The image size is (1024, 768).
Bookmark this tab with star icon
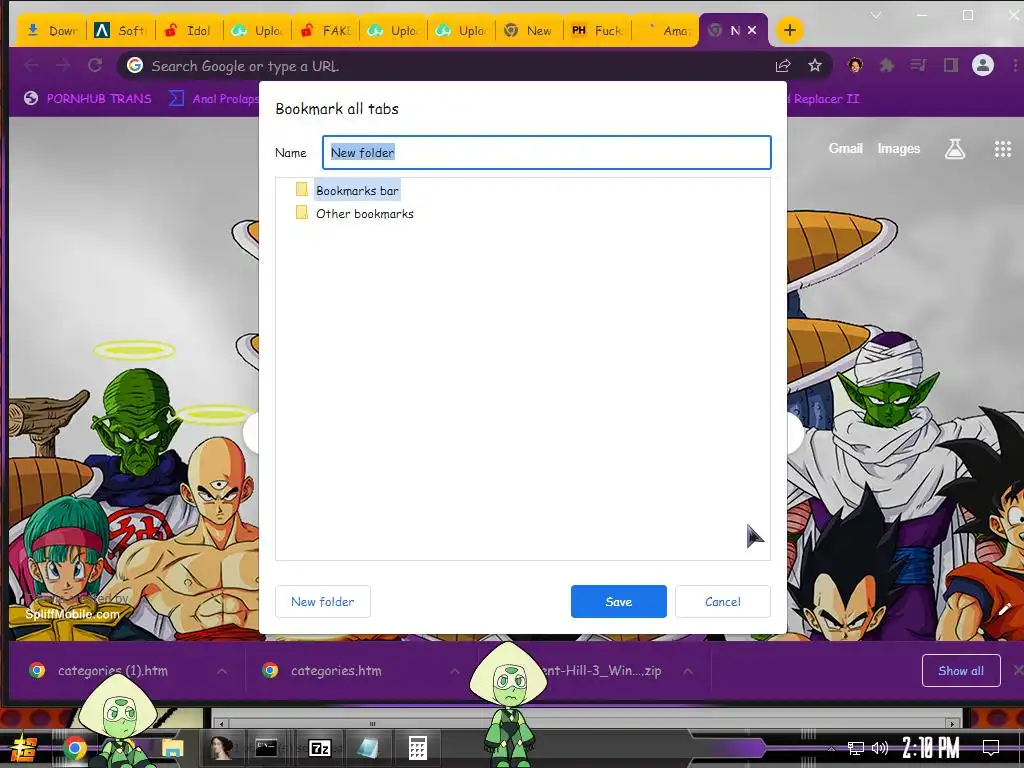815,65
